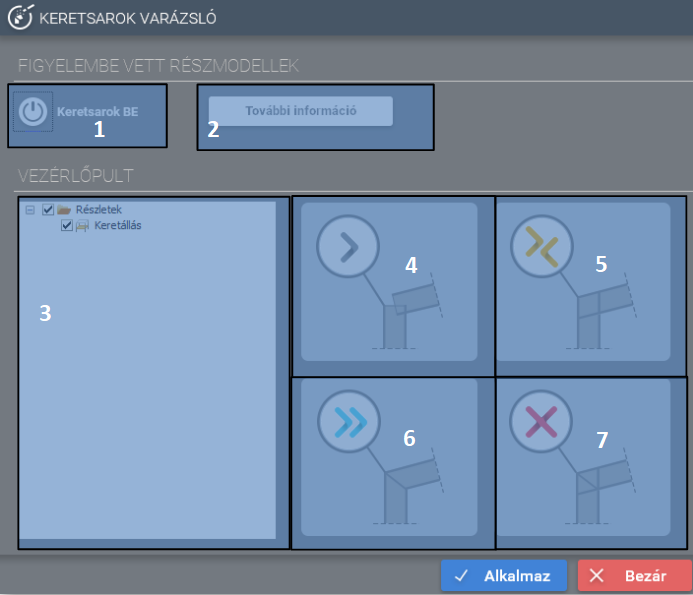Screen dimensions: 693x595
Task: Choose frame corner diagram numbered 4
Action: click(389, 282)
